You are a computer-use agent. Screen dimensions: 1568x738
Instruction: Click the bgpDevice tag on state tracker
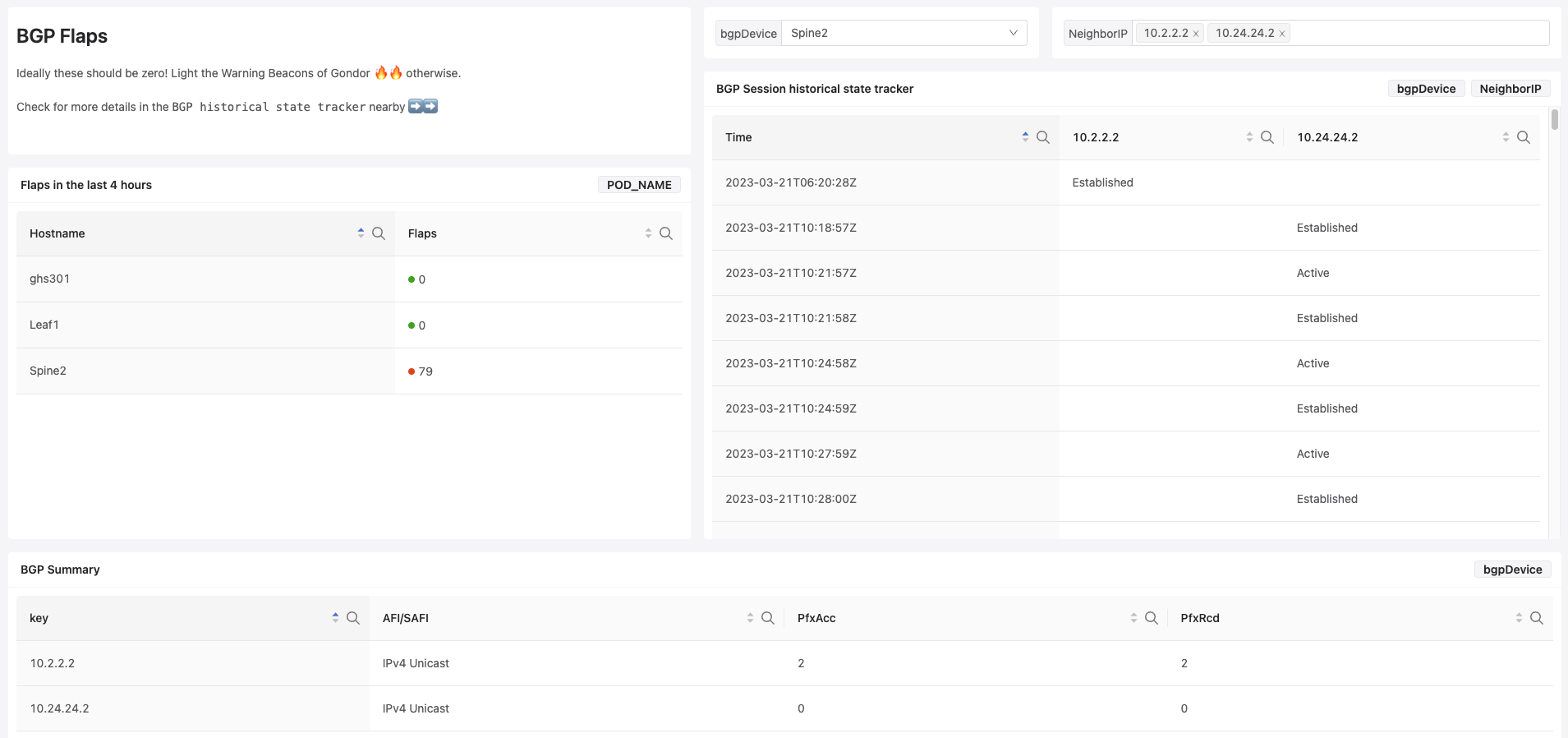pos(1426,89)
